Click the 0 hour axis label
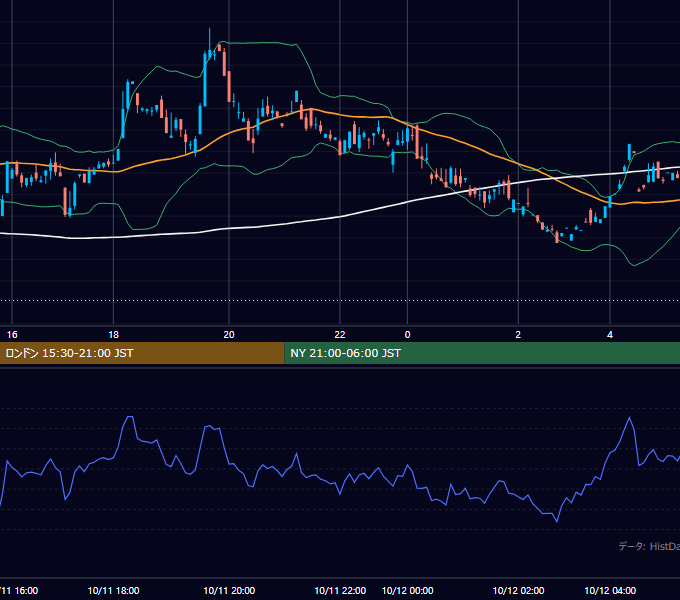Screen dimensions: 680x600 coord(407,335)
